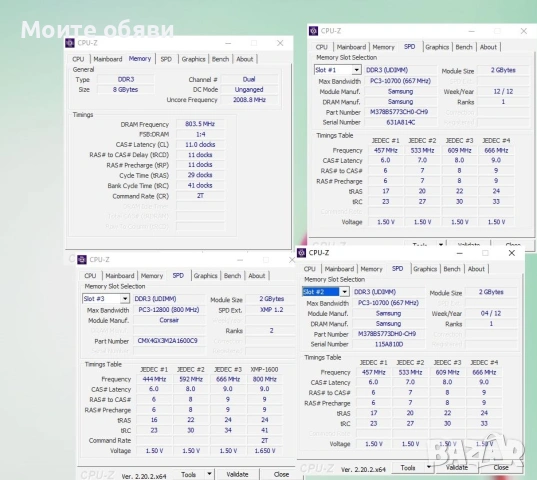Open About tab in Slot #2 window

click(x=476, y=269)
